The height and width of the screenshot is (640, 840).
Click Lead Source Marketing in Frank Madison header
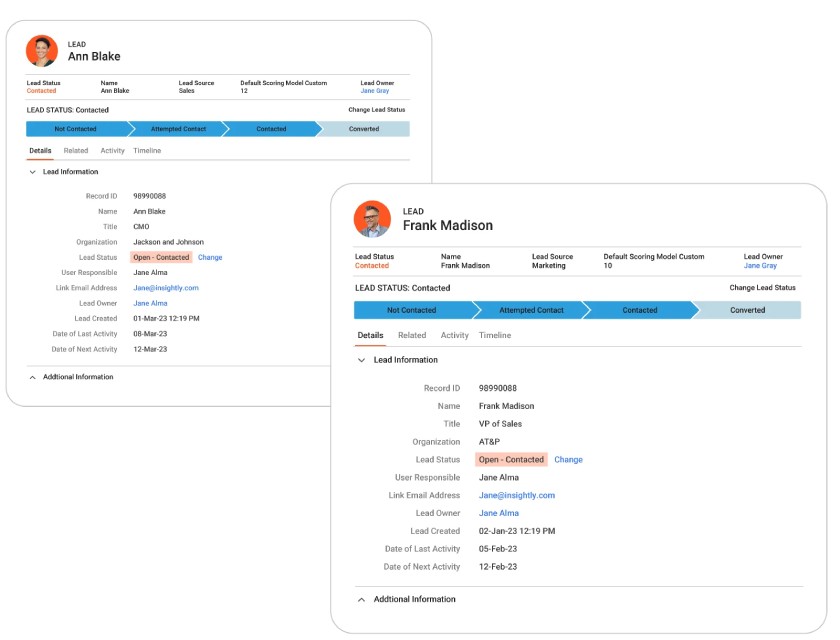tap(549, 266)
